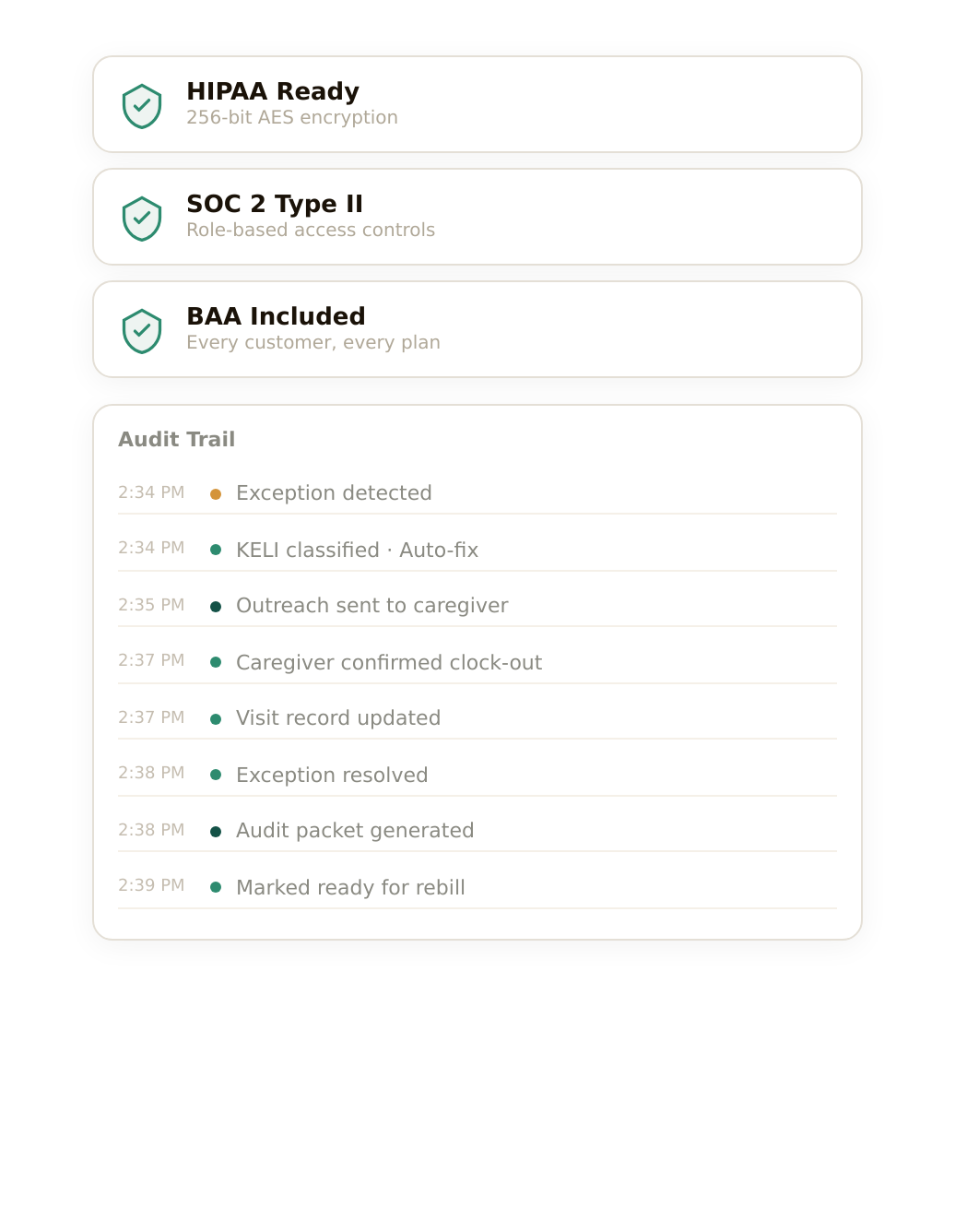
Task: Open the HIPAA Ready card title
Action: (x=273, y=91)
